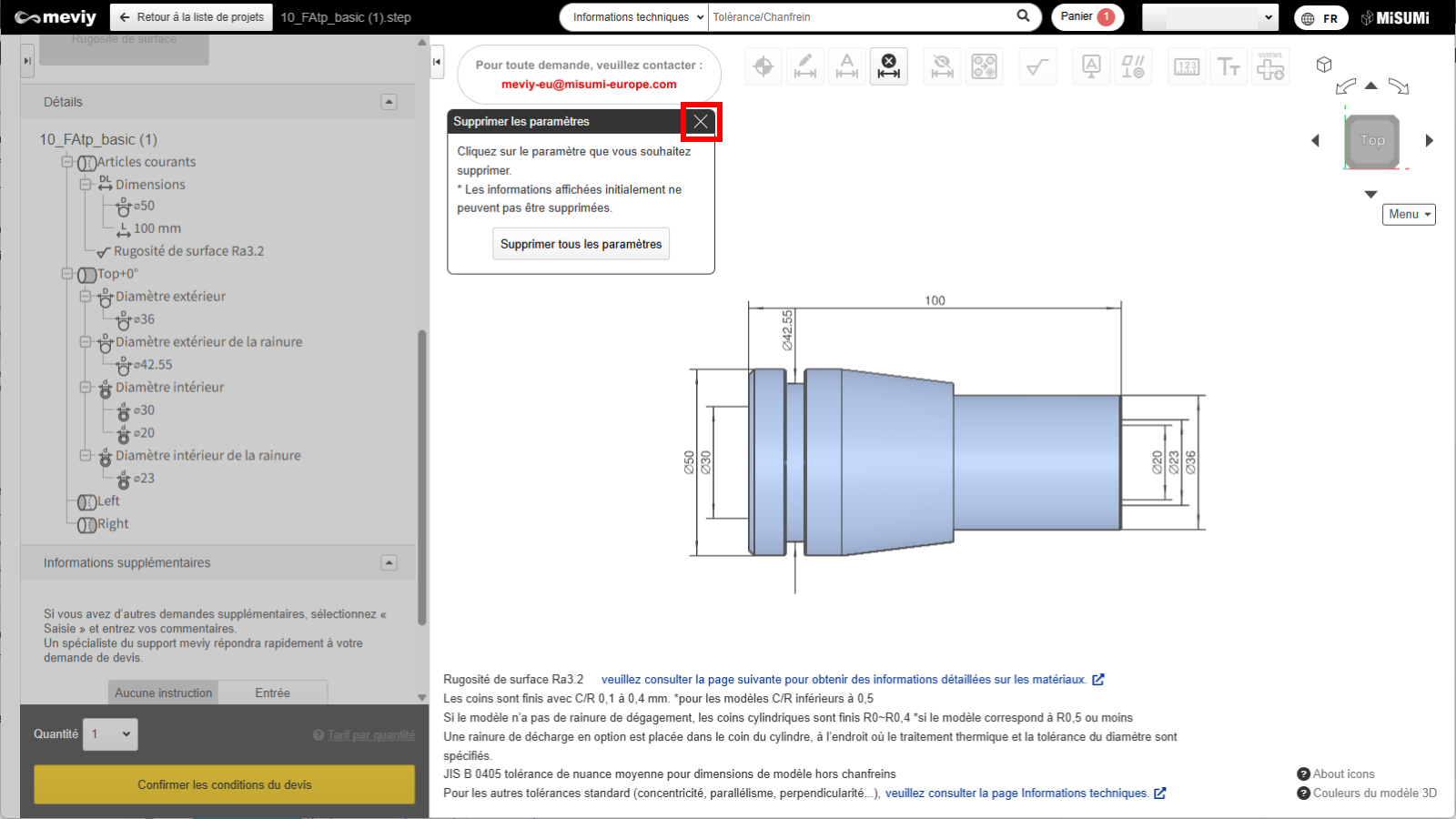
Task: Close the Supprimer les paramètres dialog
Action: [701, 122]
